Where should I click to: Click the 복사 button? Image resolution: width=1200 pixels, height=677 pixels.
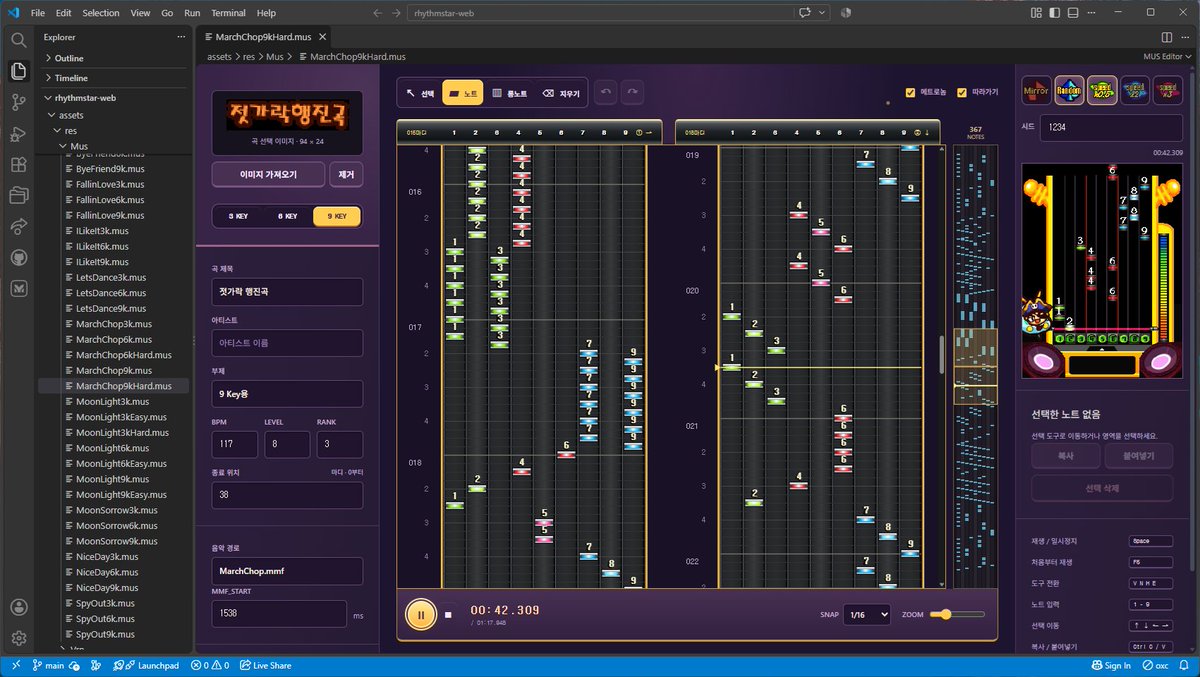click(x=1065, y=456)
